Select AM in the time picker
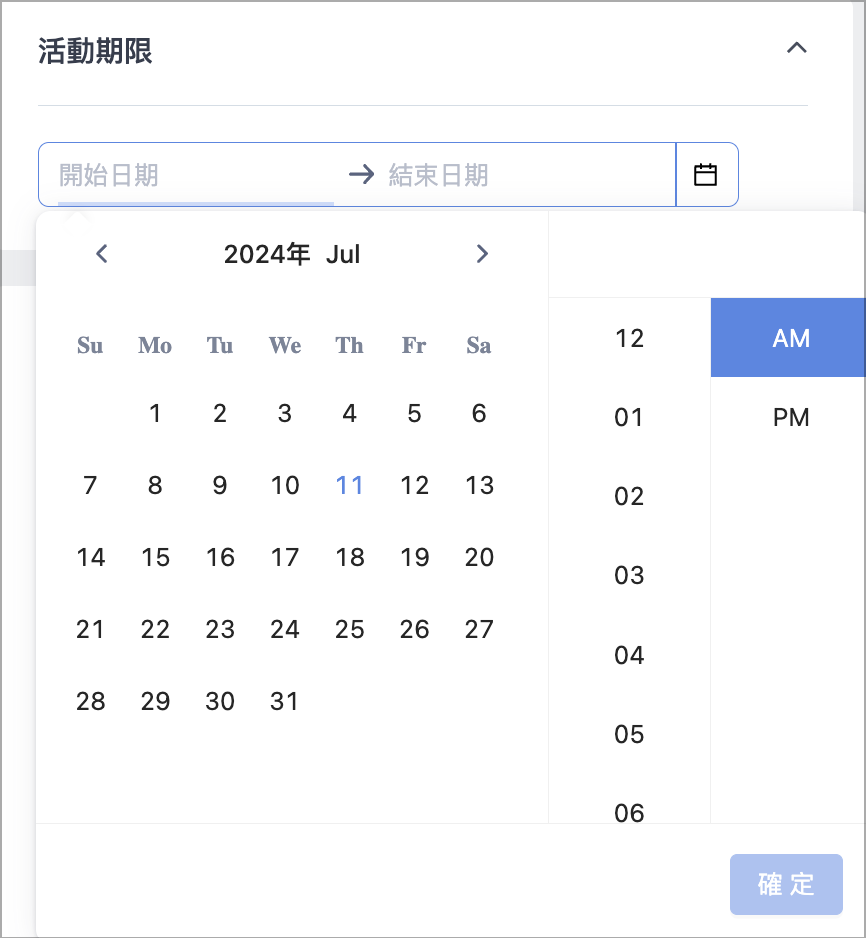 (x=788, y=338)
